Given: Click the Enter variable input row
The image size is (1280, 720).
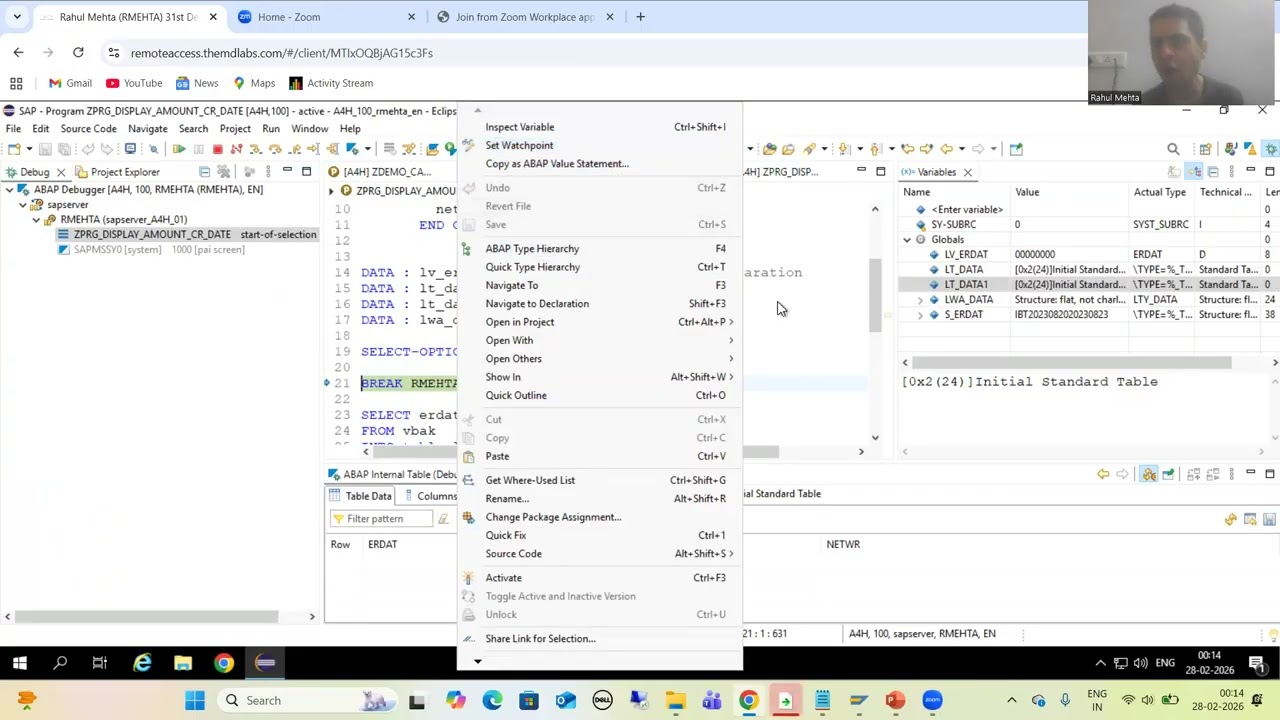Looking at the screenshot, I should click(x=1090, y=210).
